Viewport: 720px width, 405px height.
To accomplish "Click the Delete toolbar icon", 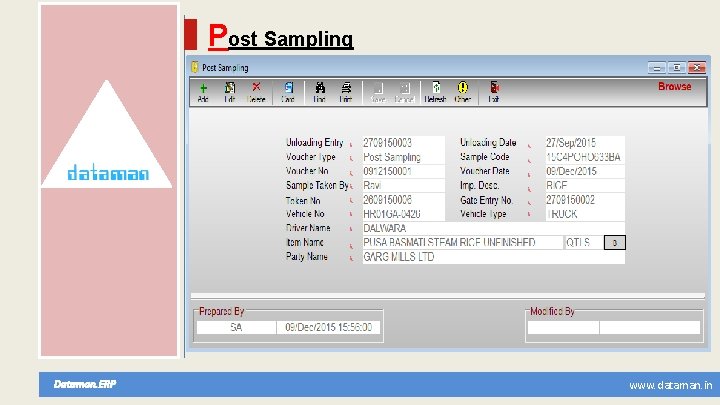I will (x=256, y=92).
